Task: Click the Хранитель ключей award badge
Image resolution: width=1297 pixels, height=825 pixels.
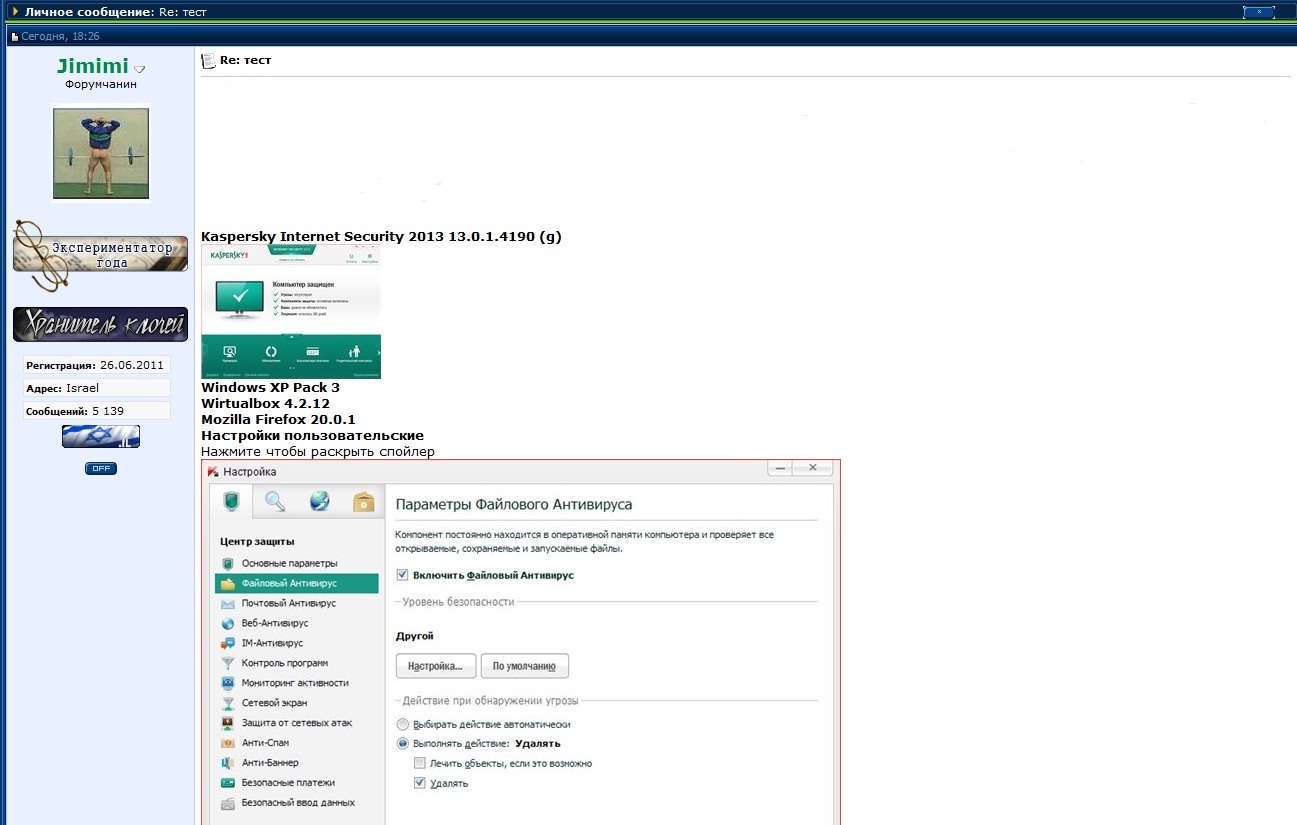Action: coord(100,324)
